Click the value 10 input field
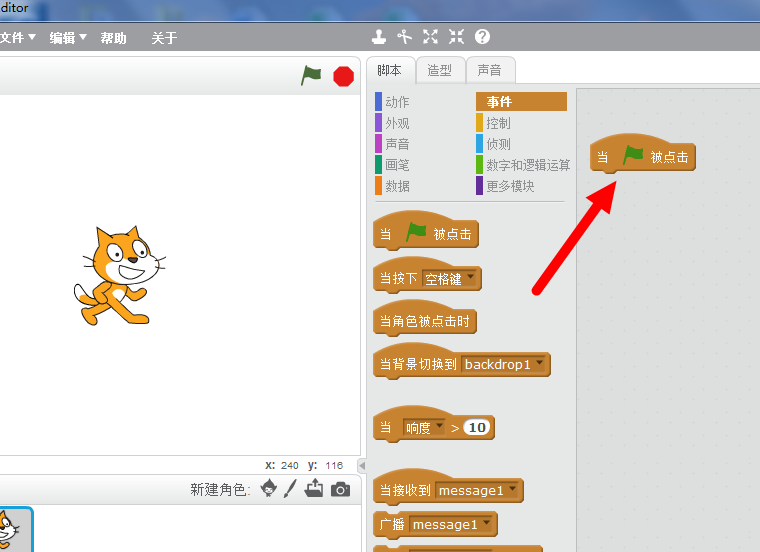 pyautogui.click(x=477, y=427)
